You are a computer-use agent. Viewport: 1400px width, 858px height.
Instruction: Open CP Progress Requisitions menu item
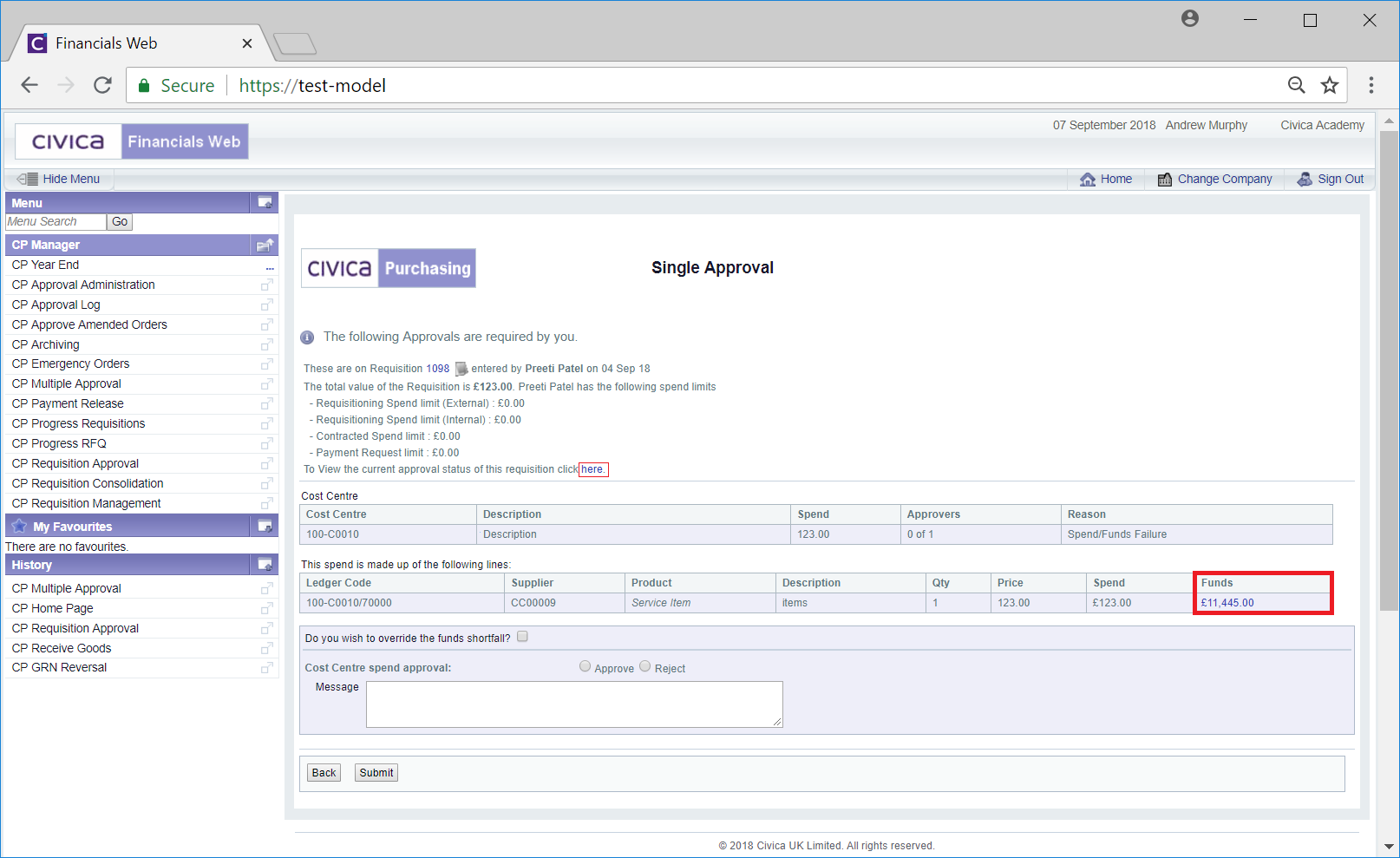click(x=78, y=423)
